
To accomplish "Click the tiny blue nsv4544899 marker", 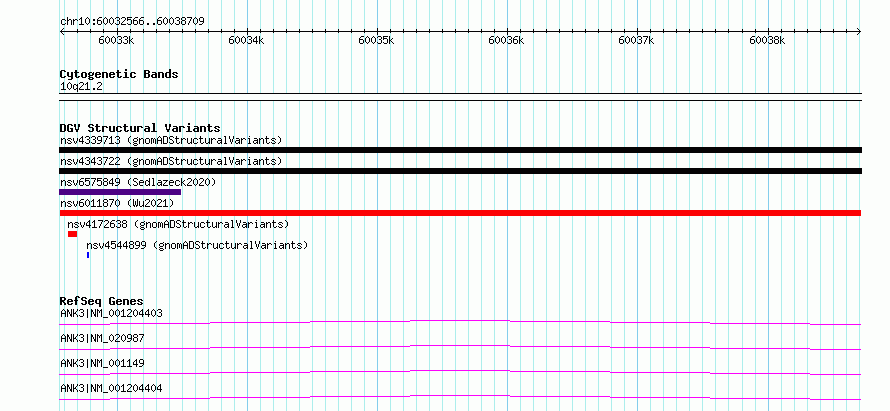I will (88, 255).
